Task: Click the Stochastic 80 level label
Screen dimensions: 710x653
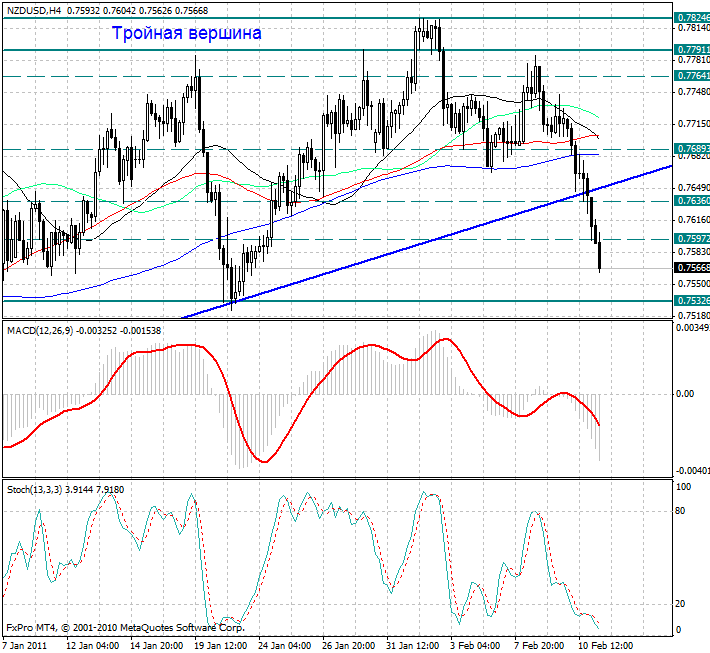Action: click(x=680, y=511)
